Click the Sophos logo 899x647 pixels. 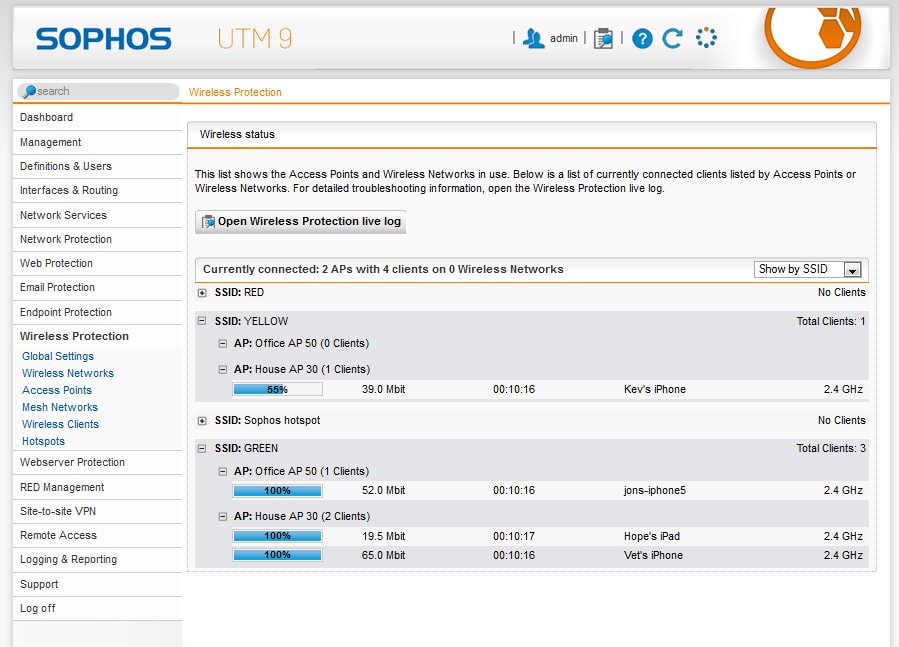[104, 39]
